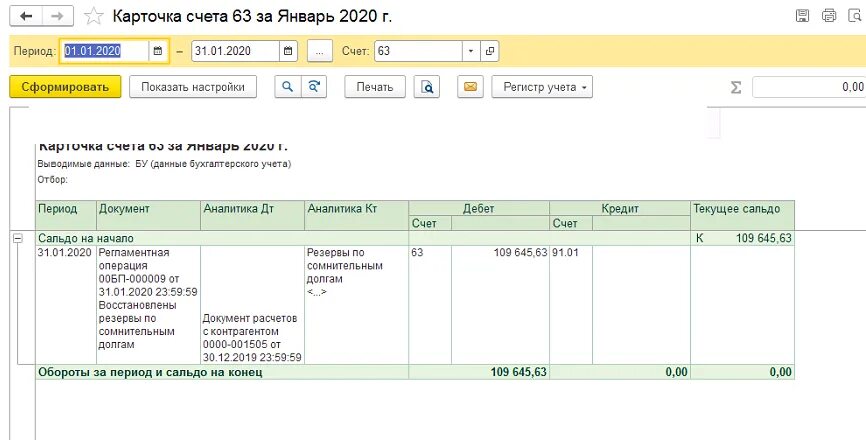Click the total debit turnover 109 645,63
Screen dimensions: 866x440
(479, 372)
